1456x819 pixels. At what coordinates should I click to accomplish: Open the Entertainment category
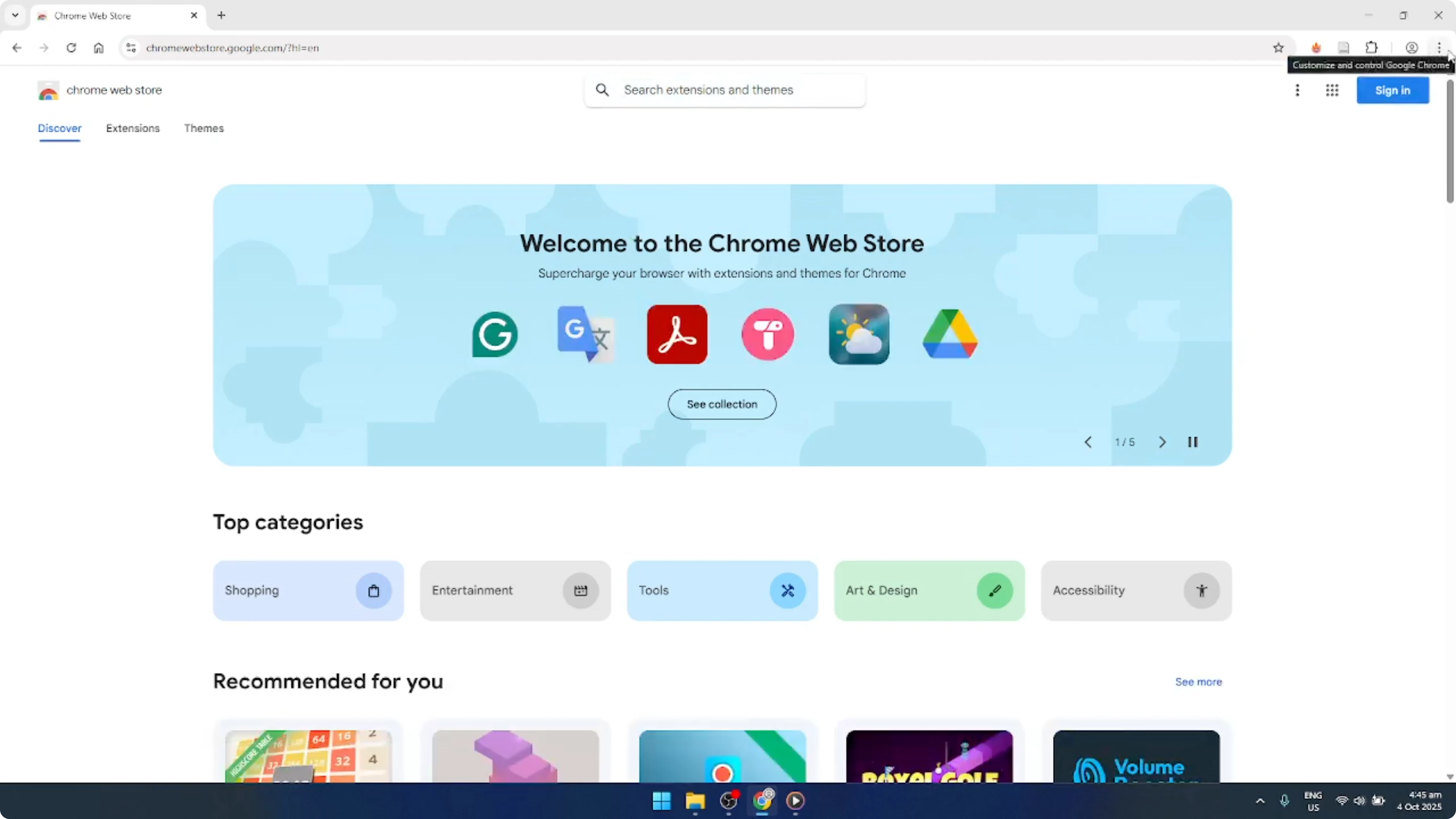coord(515,591)
